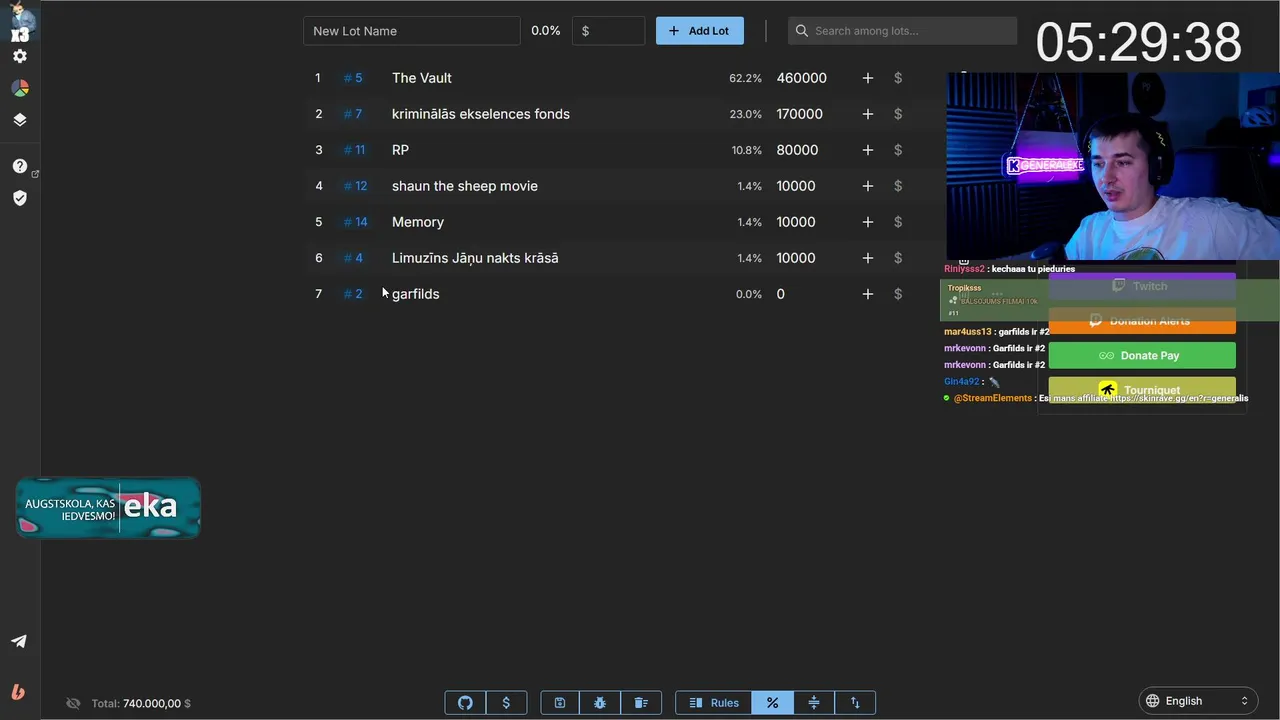Toggle total visibility eye icon
This screenshot has height=720, width=1280.
point(73,704)
